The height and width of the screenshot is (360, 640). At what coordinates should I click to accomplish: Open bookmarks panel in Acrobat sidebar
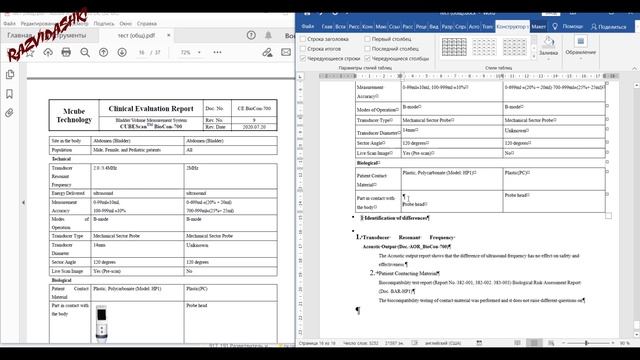10,94
